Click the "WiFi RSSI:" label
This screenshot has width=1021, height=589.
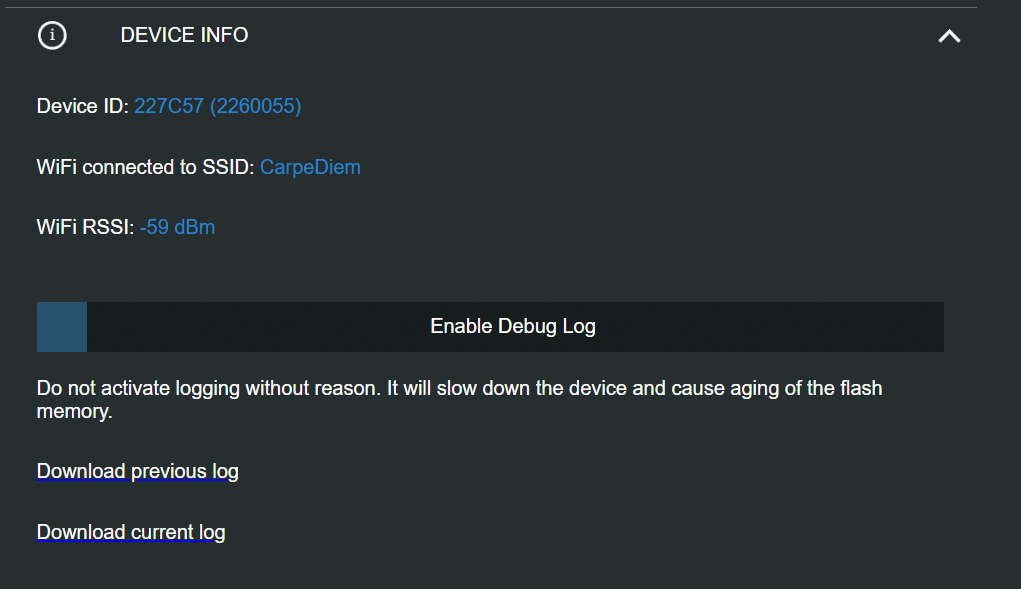pyautogui.click(x=85, y=227)
